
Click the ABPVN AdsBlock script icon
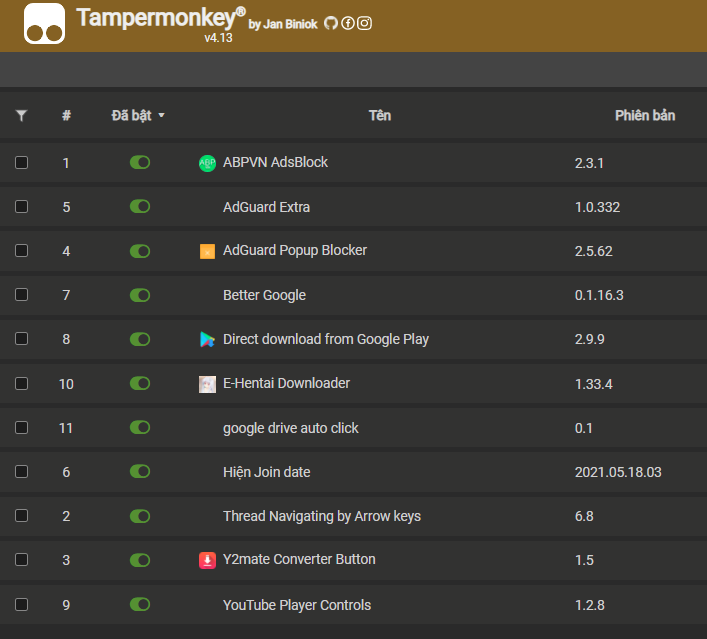click(207, 163)
